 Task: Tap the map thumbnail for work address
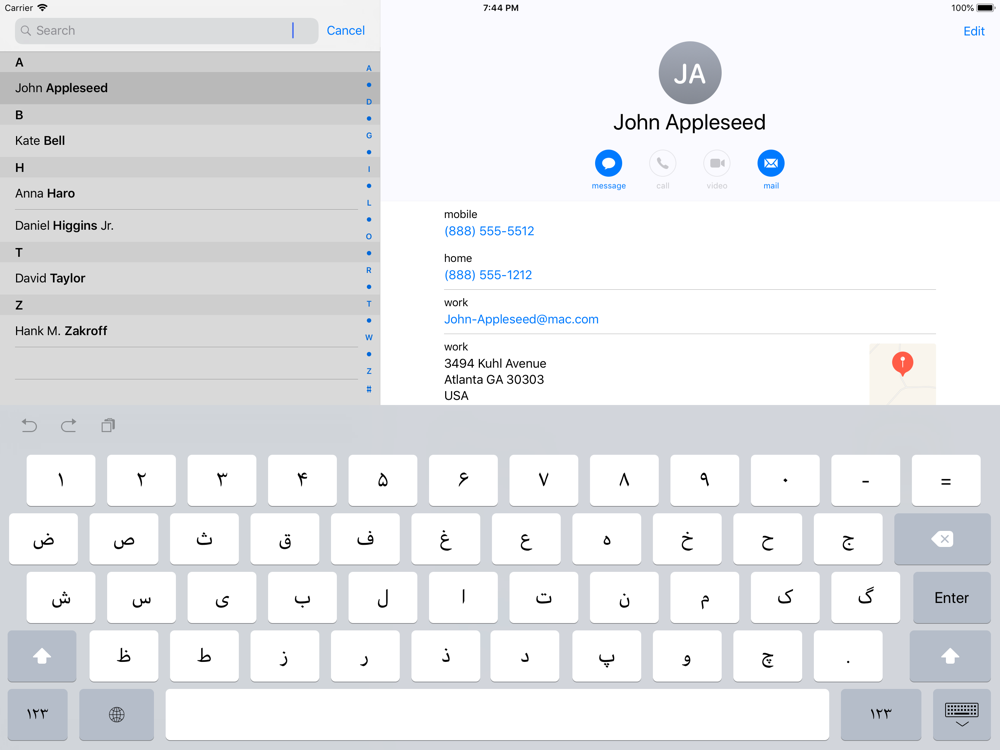point(902,374)
